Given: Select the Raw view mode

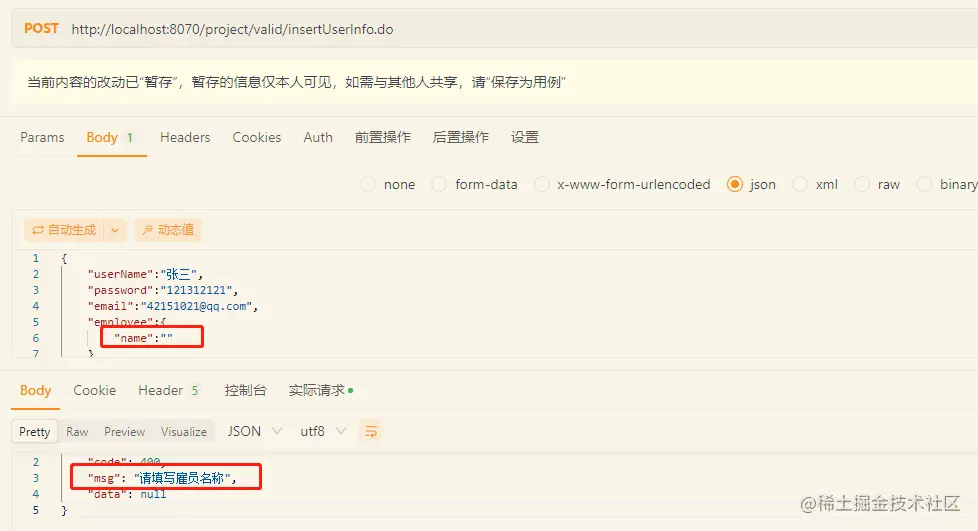Looking at the screenshot, I should pyautogui.click(x=77, y=432).
